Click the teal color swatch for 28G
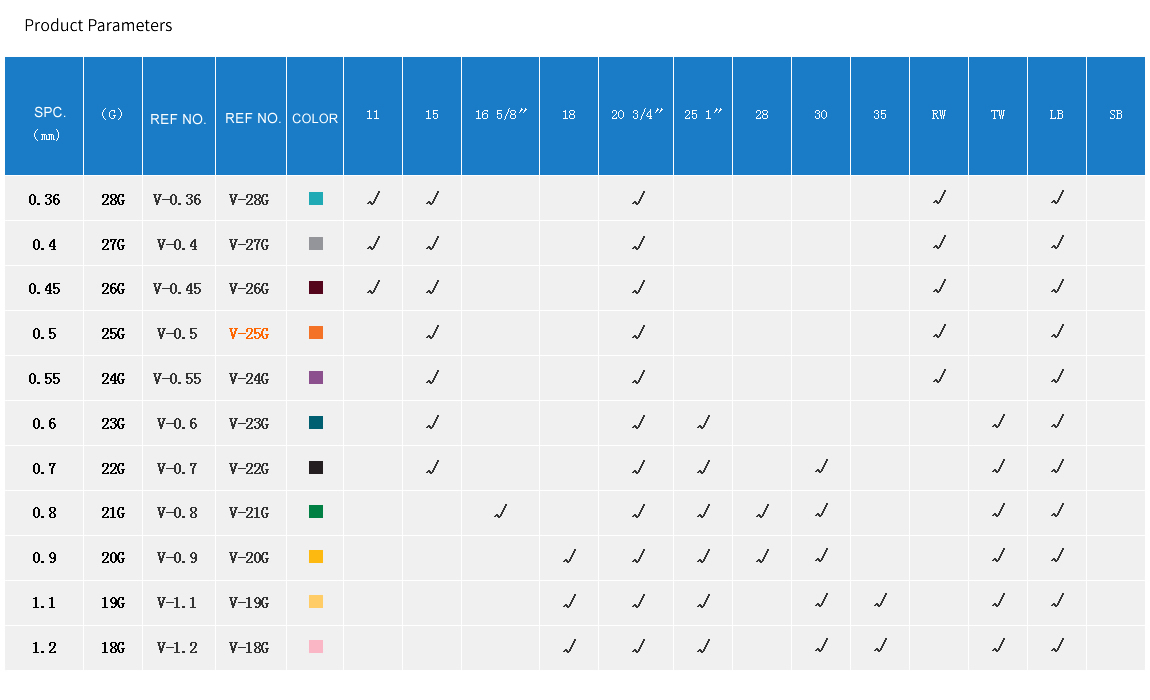 [x=316, y=199]
